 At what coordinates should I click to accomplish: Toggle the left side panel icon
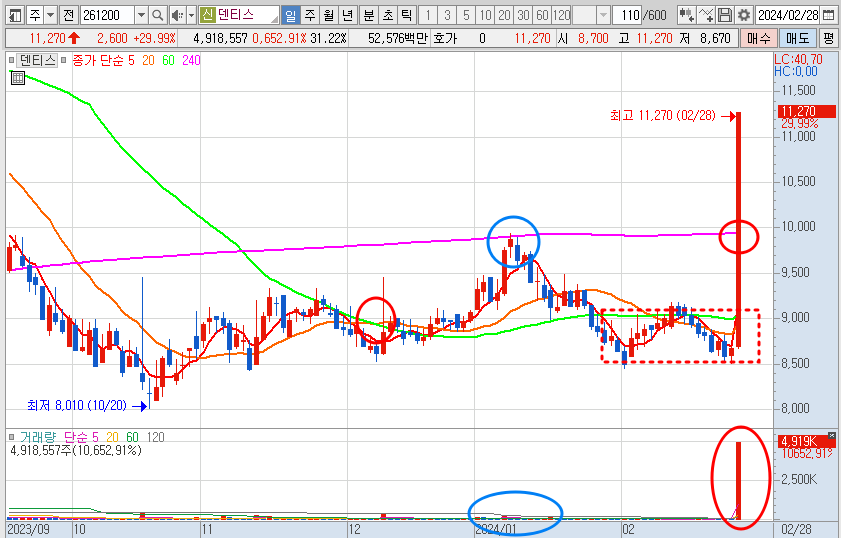(x=16, y=15)
